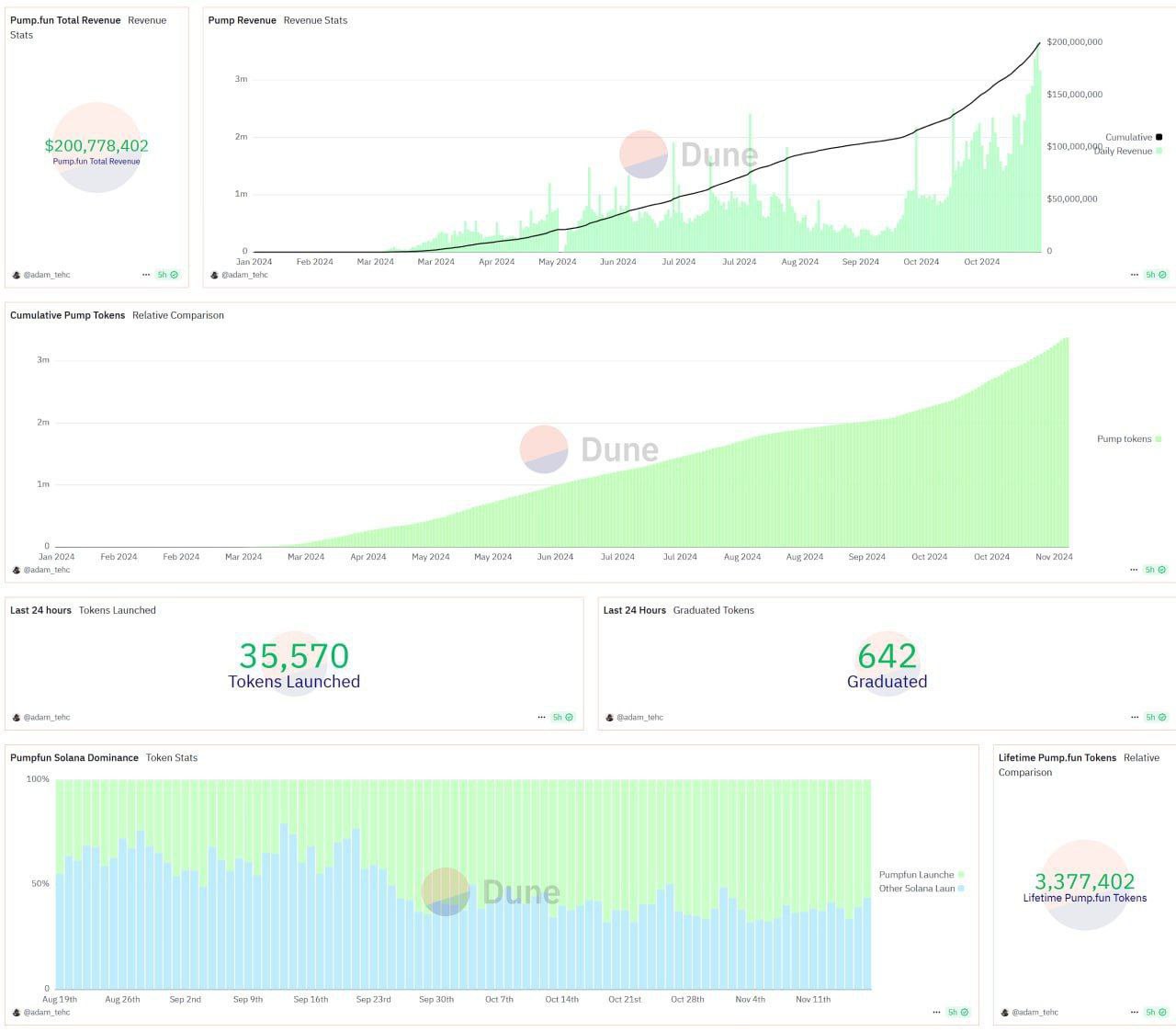Click the 5h refresh badge on Cumulative Pump Tokens
This screenshot has width=1176, height=1032.
coord(1156,570)
